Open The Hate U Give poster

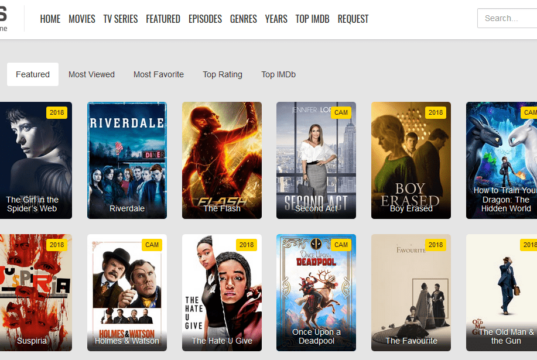pyautogui.click(x=222, y=293)
